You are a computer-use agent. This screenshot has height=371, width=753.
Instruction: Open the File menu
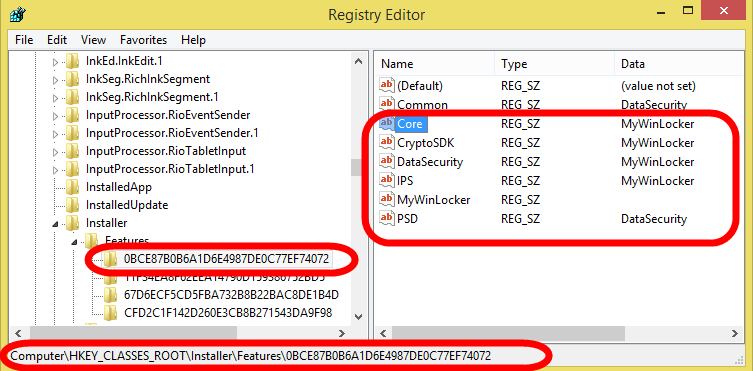click(x=24, y=40)
